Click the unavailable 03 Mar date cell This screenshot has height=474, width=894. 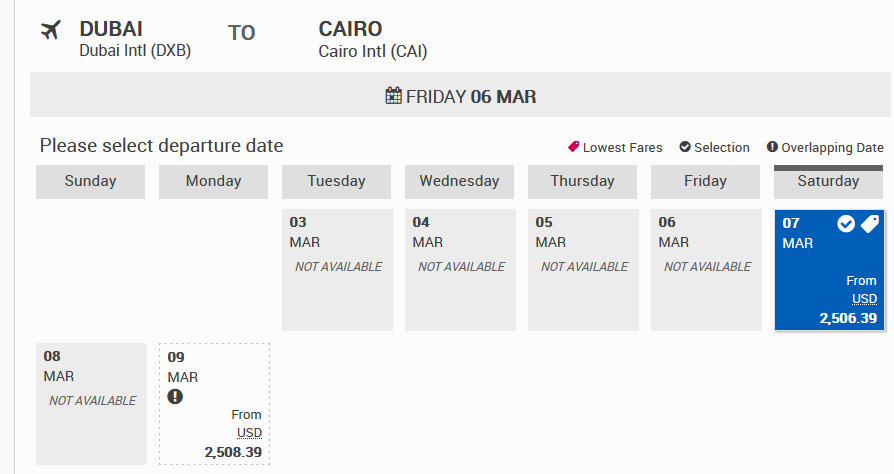point(336,270)
